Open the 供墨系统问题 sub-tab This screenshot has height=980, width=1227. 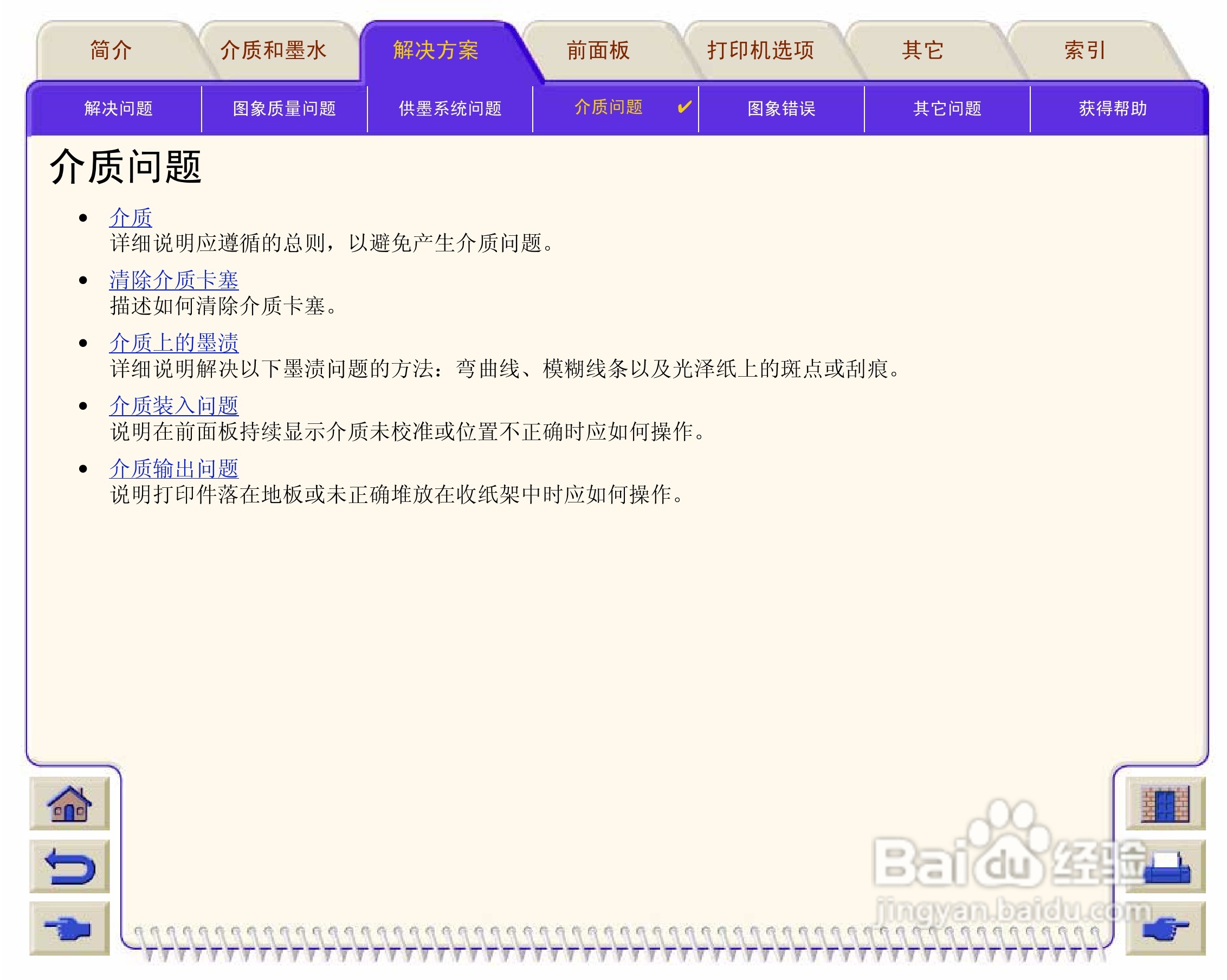450,108
